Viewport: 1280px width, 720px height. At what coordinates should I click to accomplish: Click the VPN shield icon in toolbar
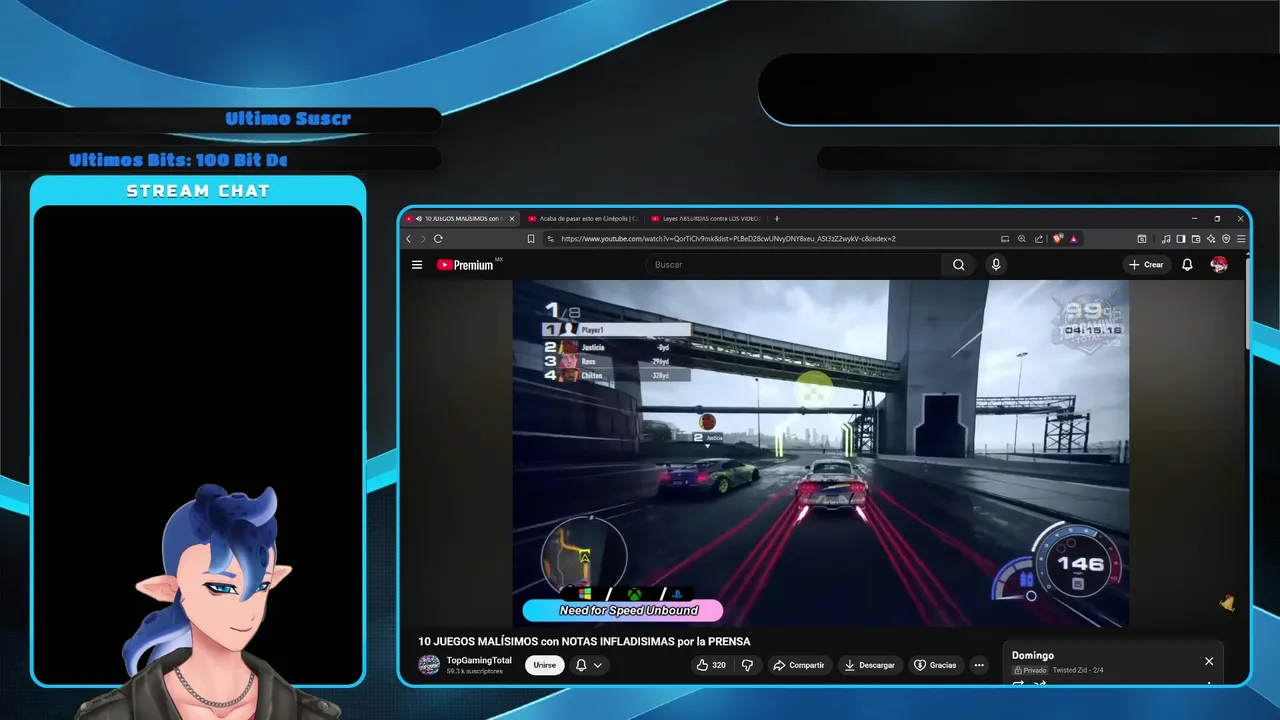(x=1226, y=239)
